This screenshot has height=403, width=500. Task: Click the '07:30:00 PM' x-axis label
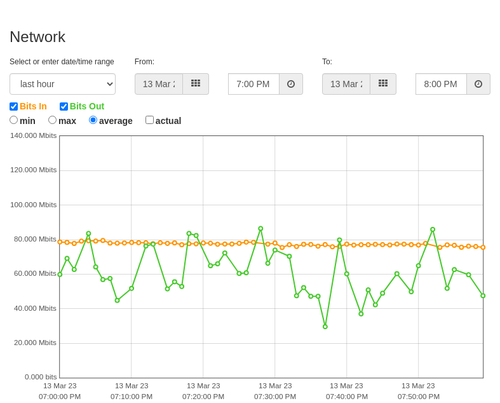pyautogui.click(x=275, y=397)
